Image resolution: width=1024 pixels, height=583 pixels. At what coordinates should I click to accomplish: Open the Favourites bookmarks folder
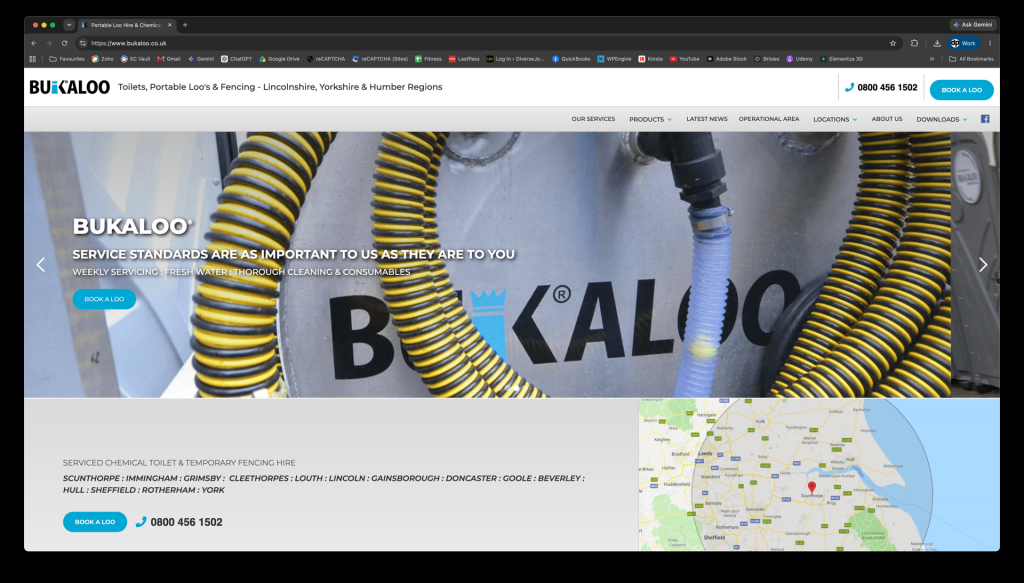[67, 59]
